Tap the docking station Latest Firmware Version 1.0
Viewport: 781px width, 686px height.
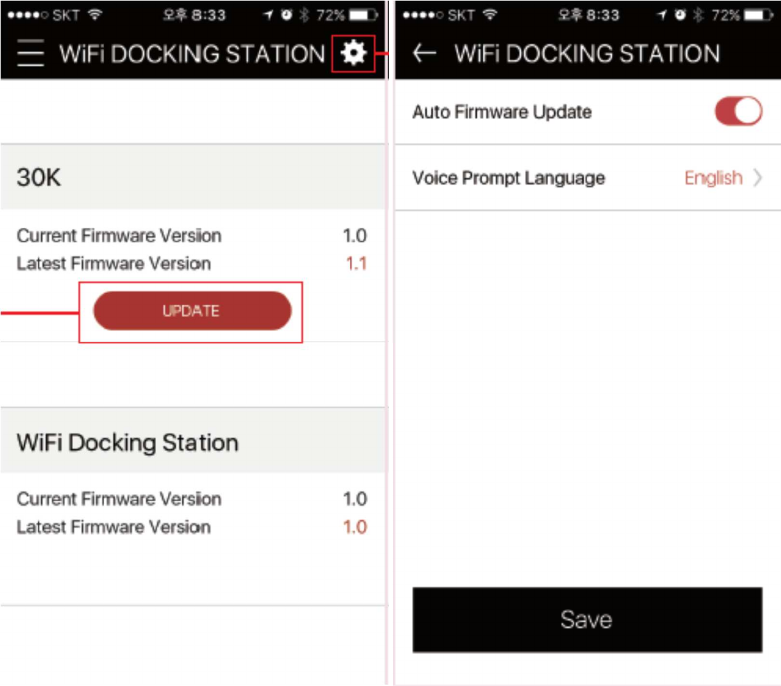coord(355,527)
